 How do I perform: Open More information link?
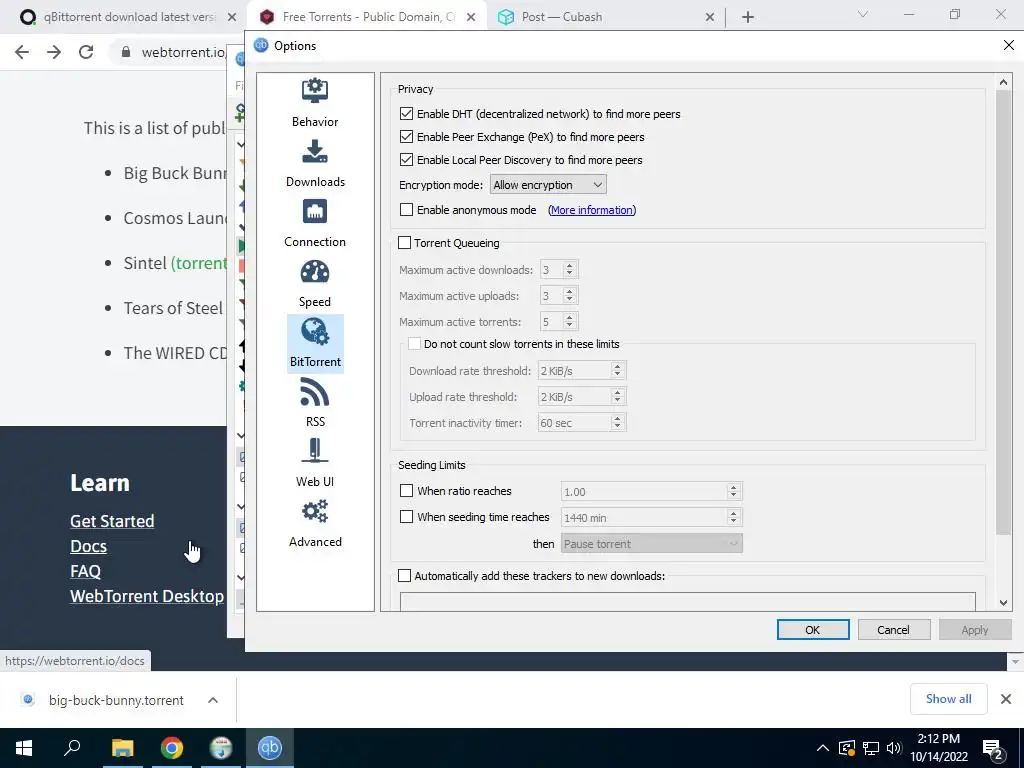coord(592,210)
